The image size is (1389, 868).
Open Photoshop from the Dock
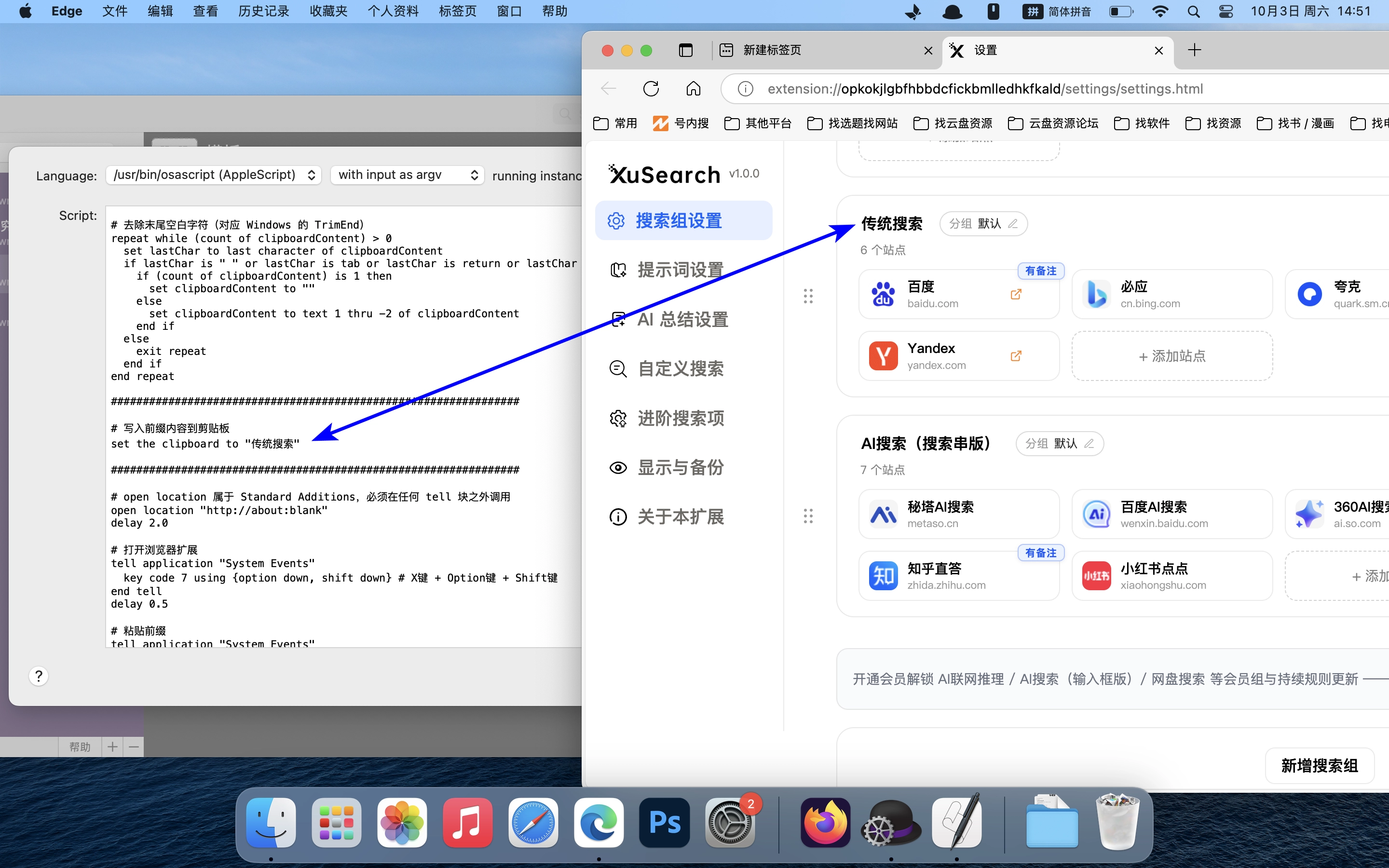[664, 823]
